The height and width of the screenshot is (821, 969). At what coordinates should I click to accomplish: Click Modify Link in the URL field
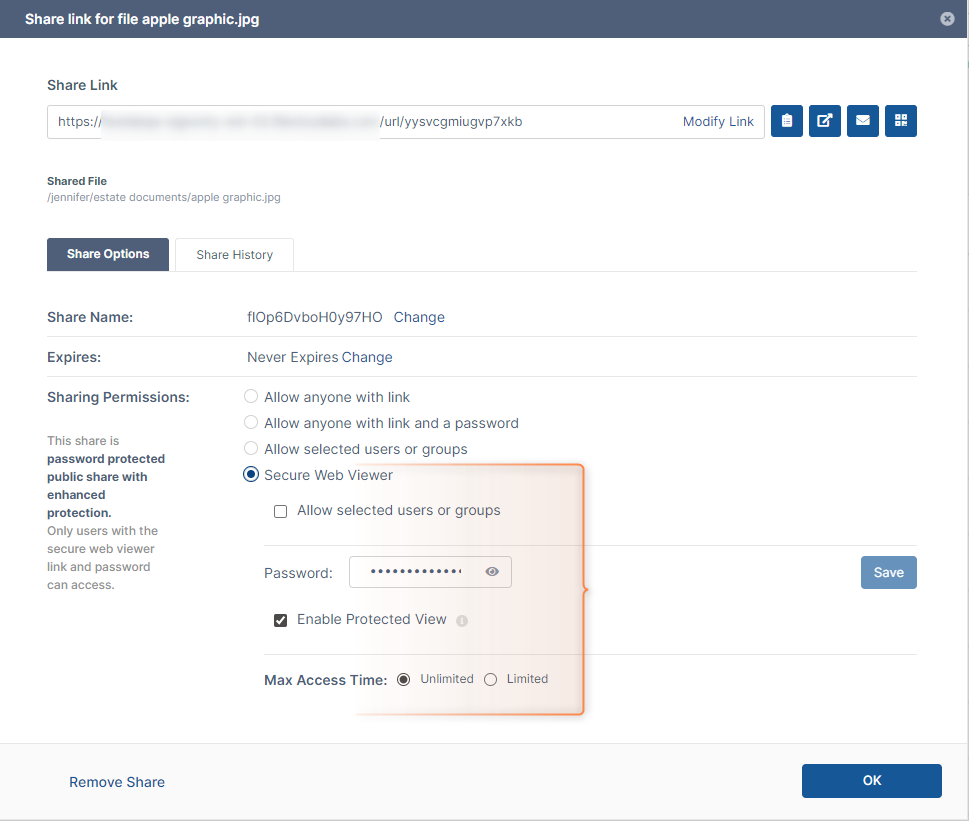tap(718, 122)
